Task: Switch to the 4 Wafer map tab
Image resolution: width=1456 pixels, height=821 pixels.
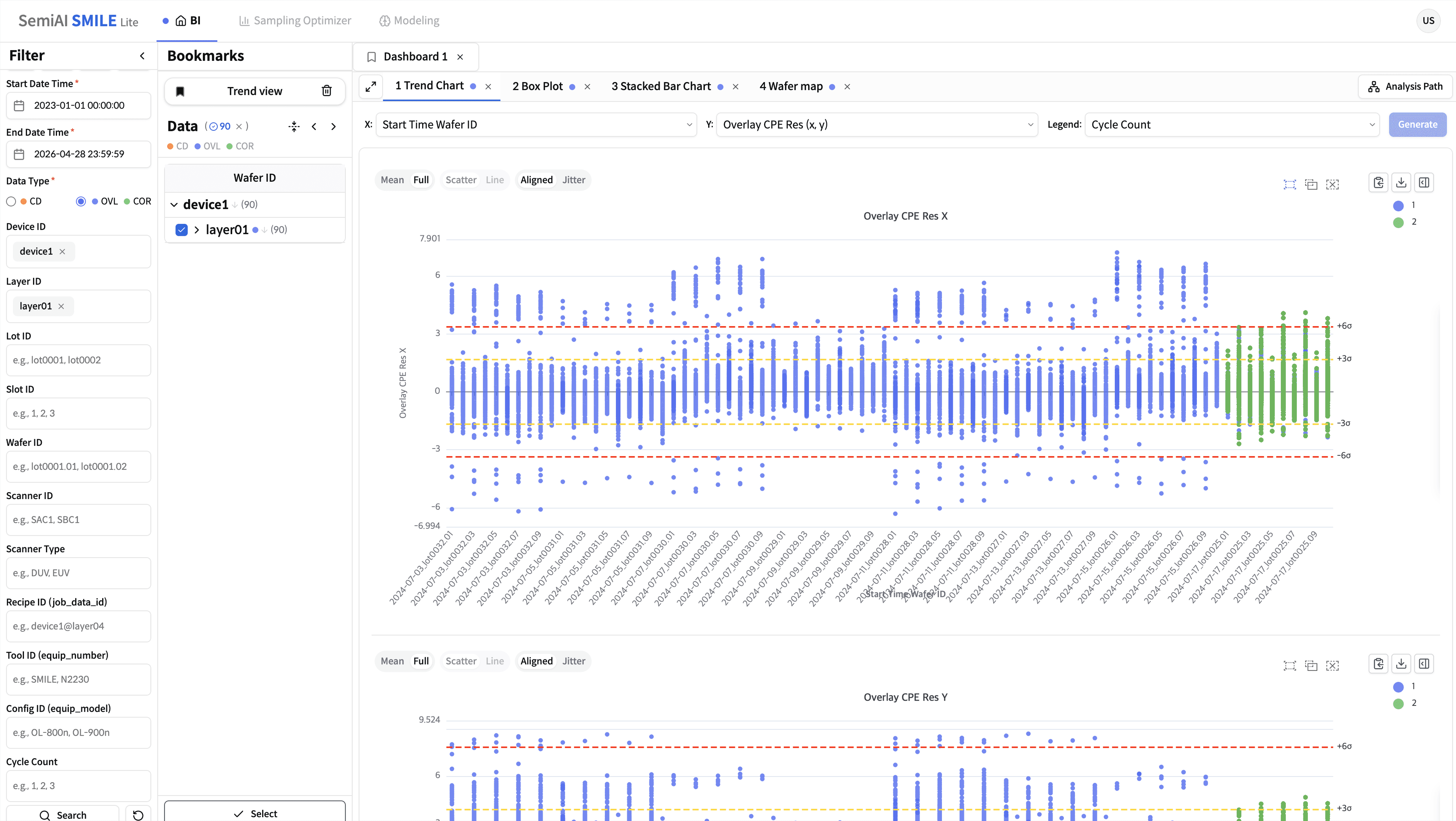Action: pos(791,87)
